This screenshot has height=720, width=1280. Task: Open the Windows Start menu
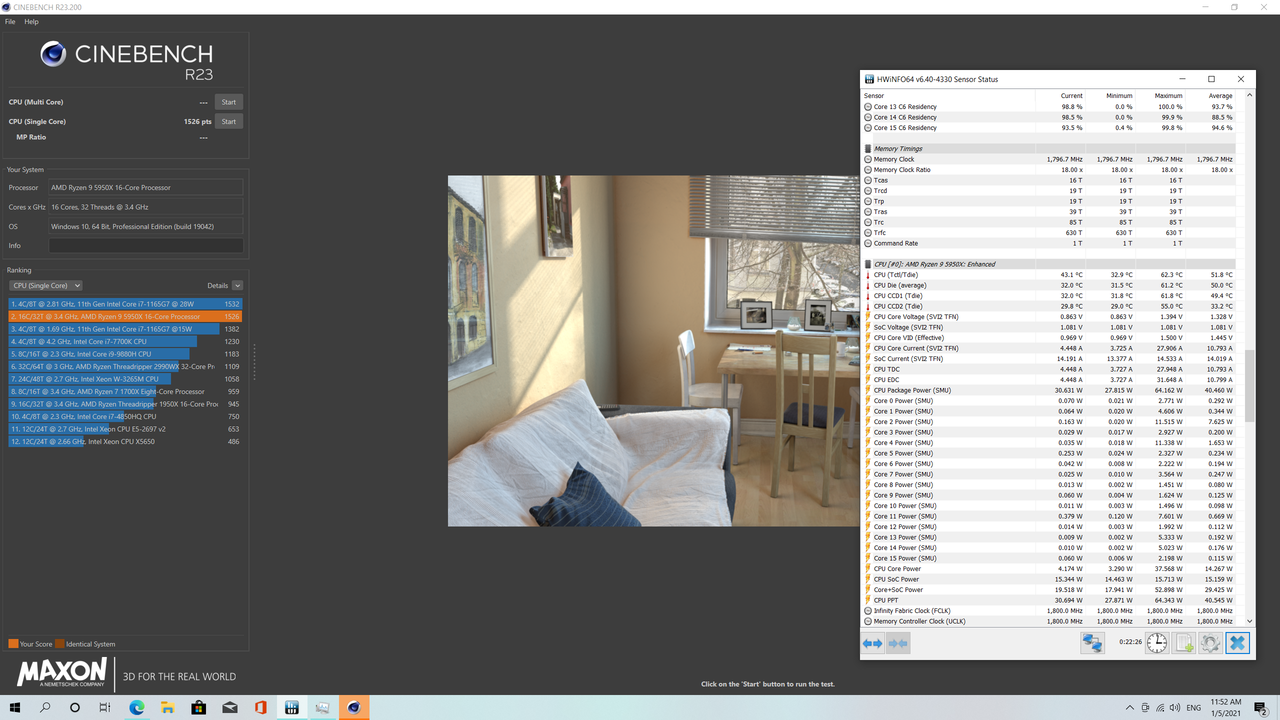pyautogui.click(x=16, y=708)
